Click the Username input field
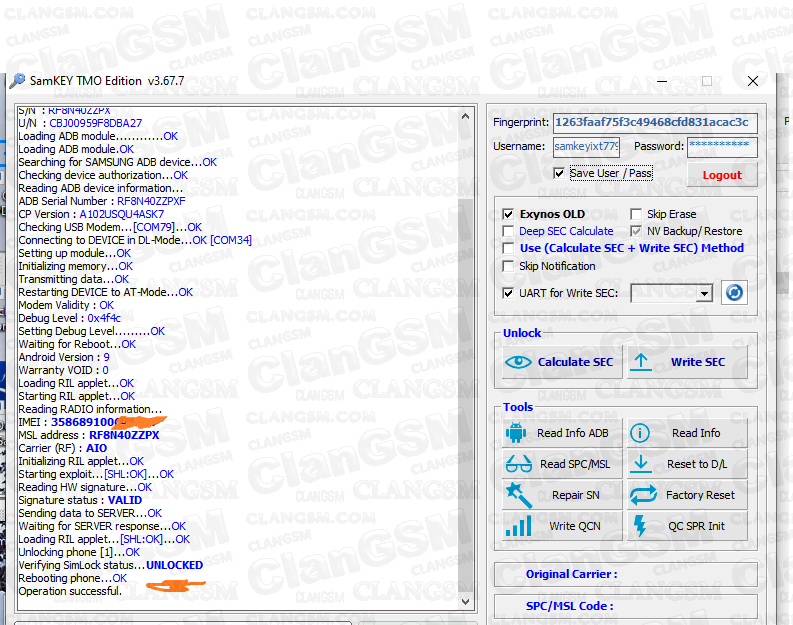 tap(586, 147)
